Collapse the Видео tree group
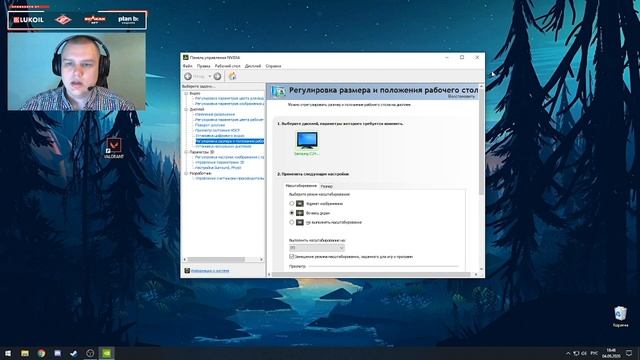 click(x=186, y=93)
